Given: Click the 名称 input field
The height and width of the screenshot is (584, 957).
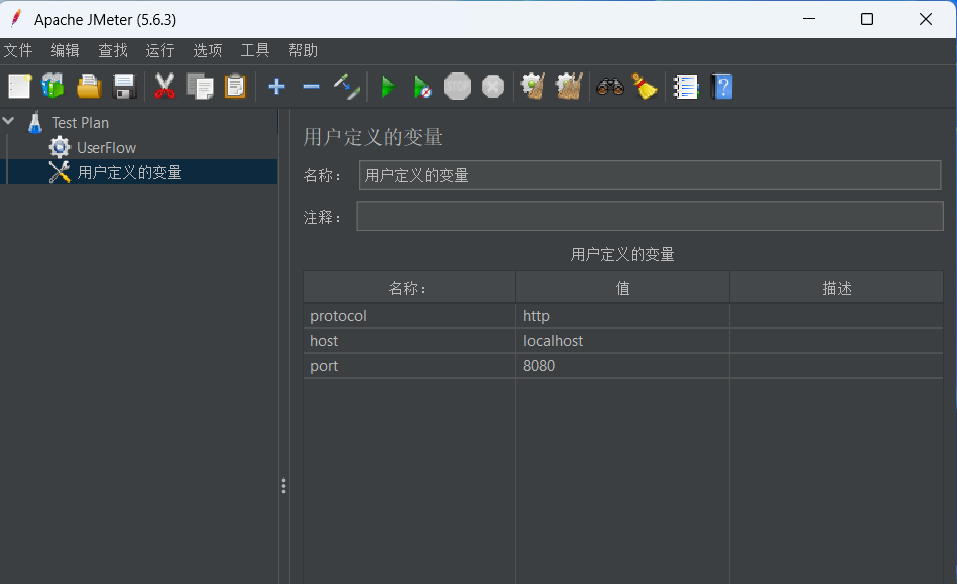Looking at the screenshot, I should tap(650, 175).
